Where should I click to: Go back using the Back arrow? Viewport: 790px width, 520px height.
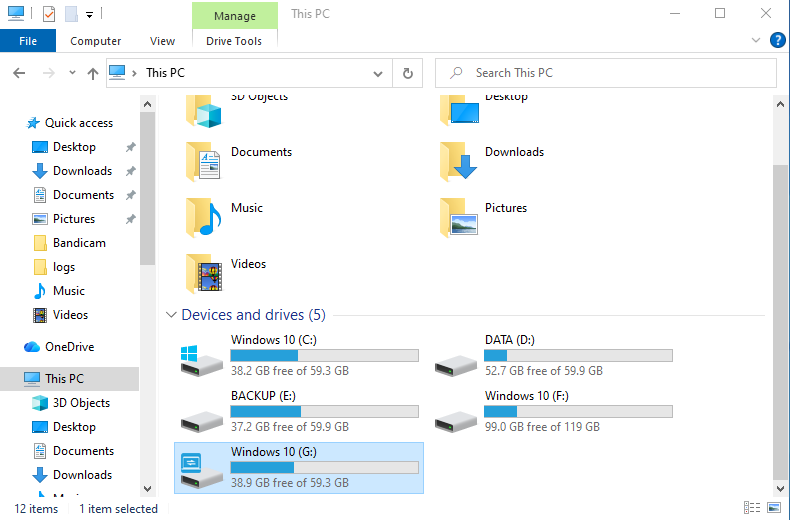coord(19,73)
